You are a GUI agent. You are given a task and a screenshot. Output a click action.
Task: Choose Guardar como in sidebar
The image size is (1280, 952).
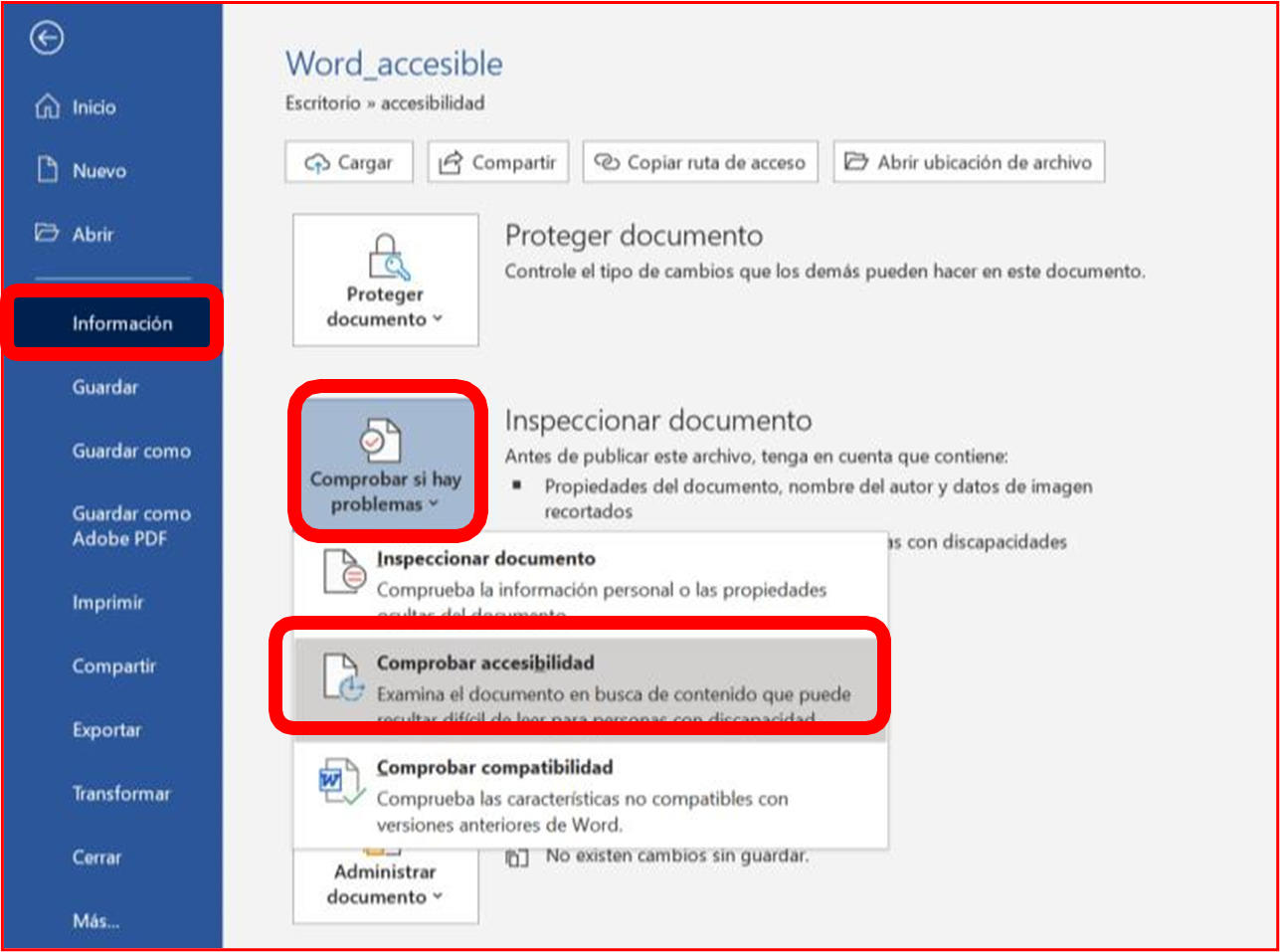pos(131,451)
